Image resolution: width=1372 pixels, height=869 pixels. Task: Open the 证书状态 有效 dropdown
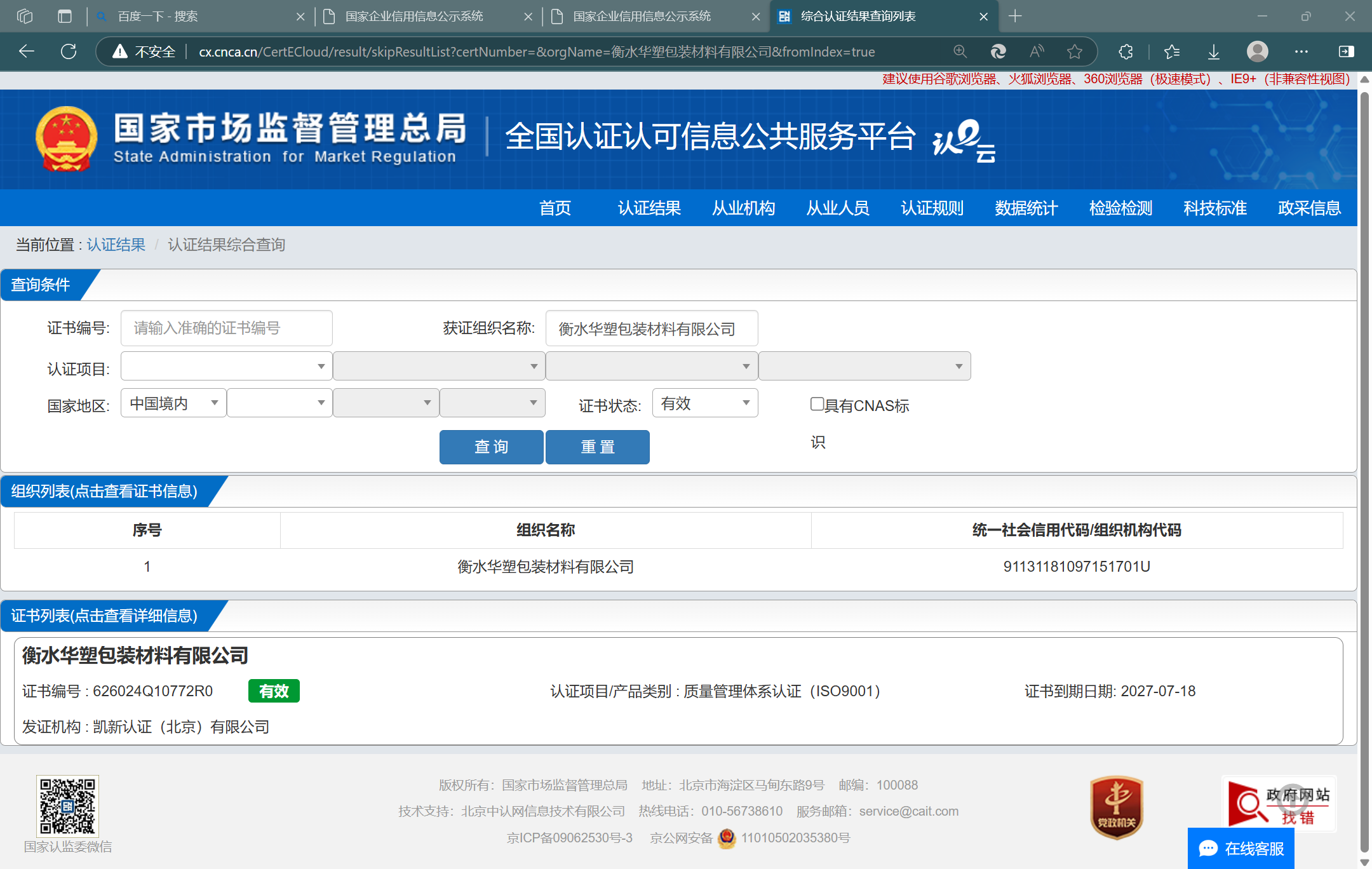[705, 403]
